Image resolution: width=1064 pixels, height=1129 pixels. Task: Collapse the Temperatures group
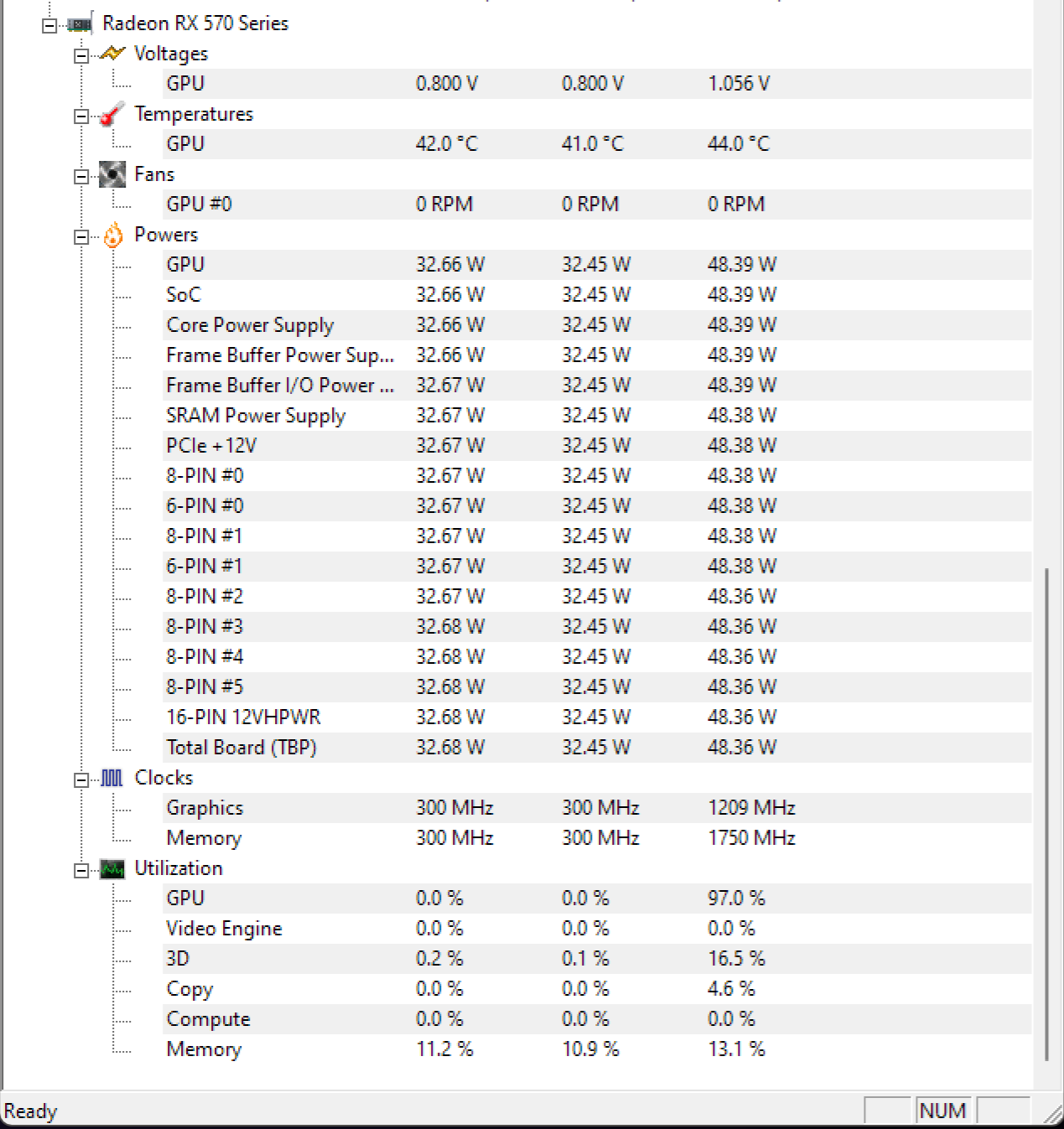81,116
